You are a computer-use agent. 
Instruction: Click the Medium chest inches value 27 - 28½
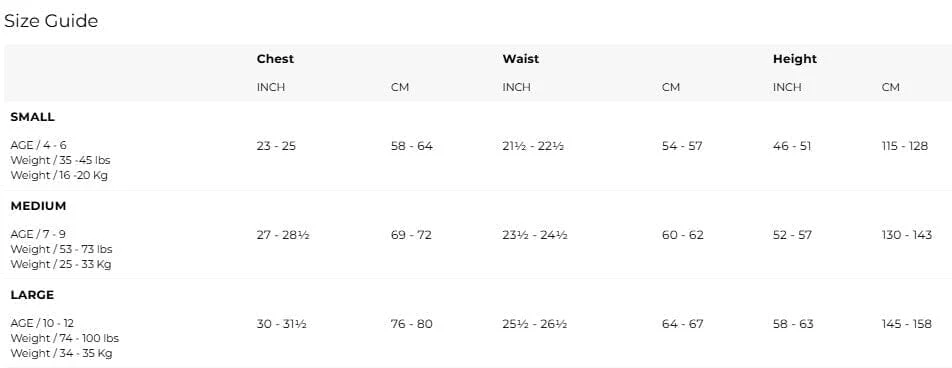point(283,235)
